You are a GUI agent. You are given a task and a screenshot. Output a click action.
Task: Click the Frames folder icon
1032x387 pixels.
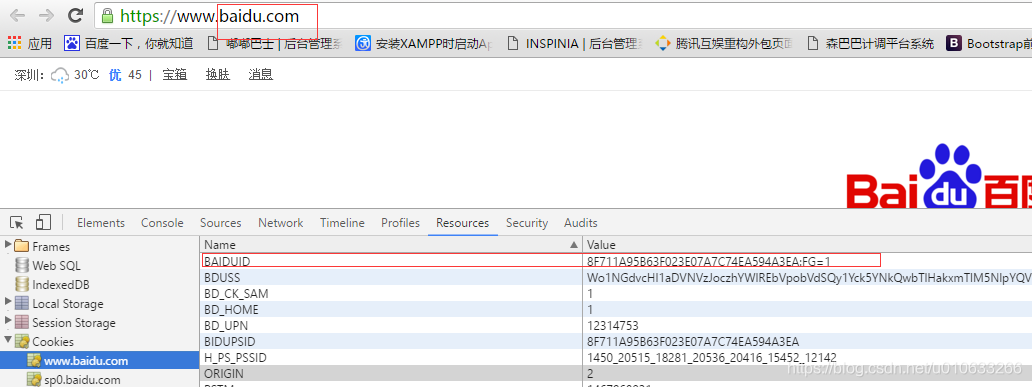click(x=22, y=246)
